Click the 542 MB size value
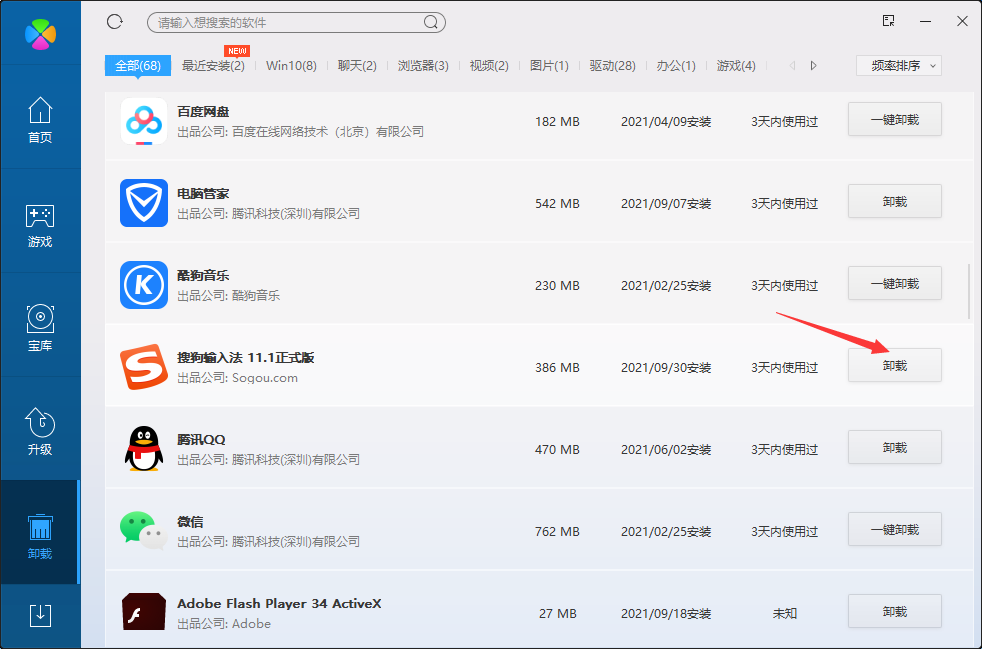The height and width of the screenshot is (649, 982). click(x=557, y=204)
